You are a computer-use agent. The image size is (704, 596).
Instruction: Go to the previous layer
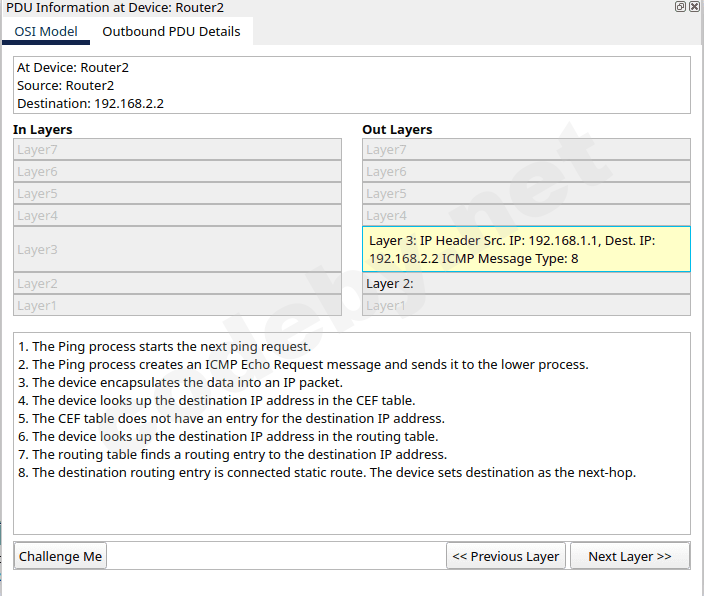(506, 556)
